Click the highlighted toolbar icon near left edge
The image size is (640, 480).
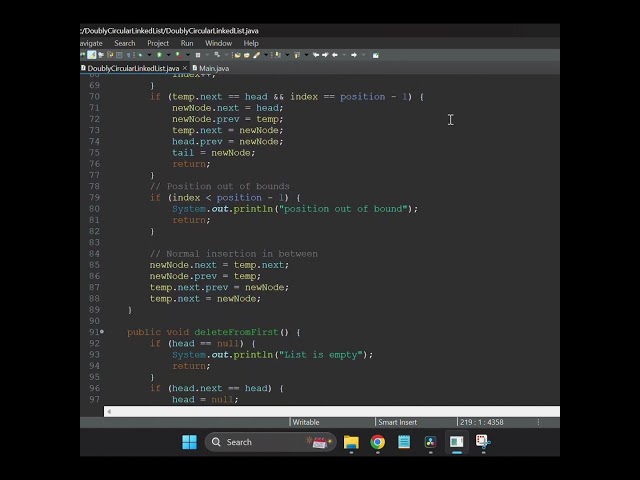91,55
